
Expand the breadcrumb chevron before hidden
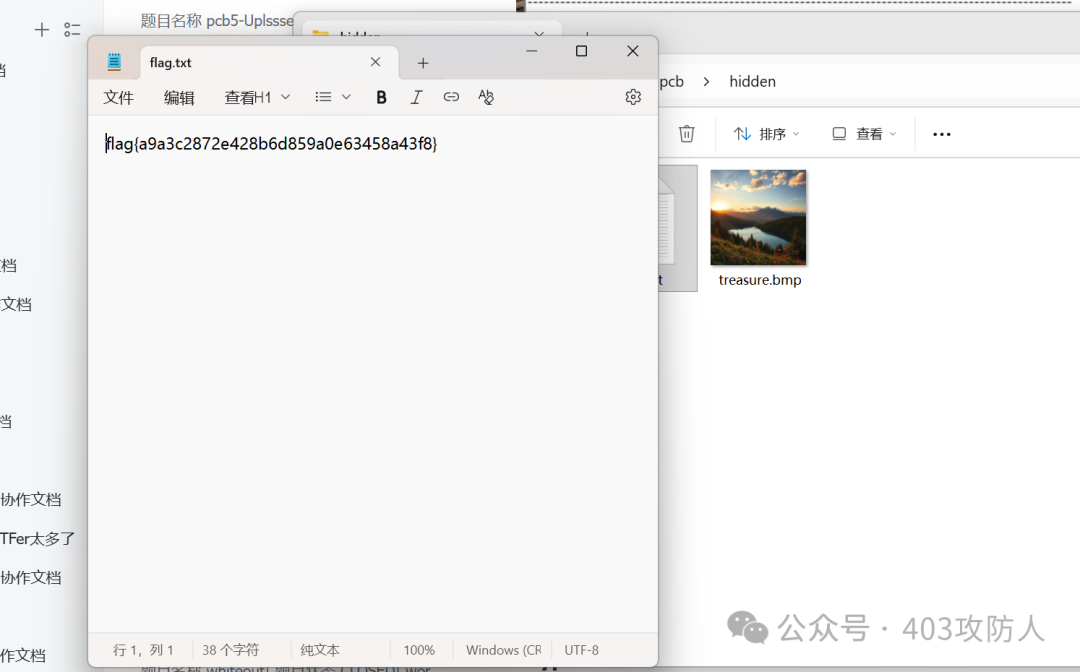(x=706, y=81)
